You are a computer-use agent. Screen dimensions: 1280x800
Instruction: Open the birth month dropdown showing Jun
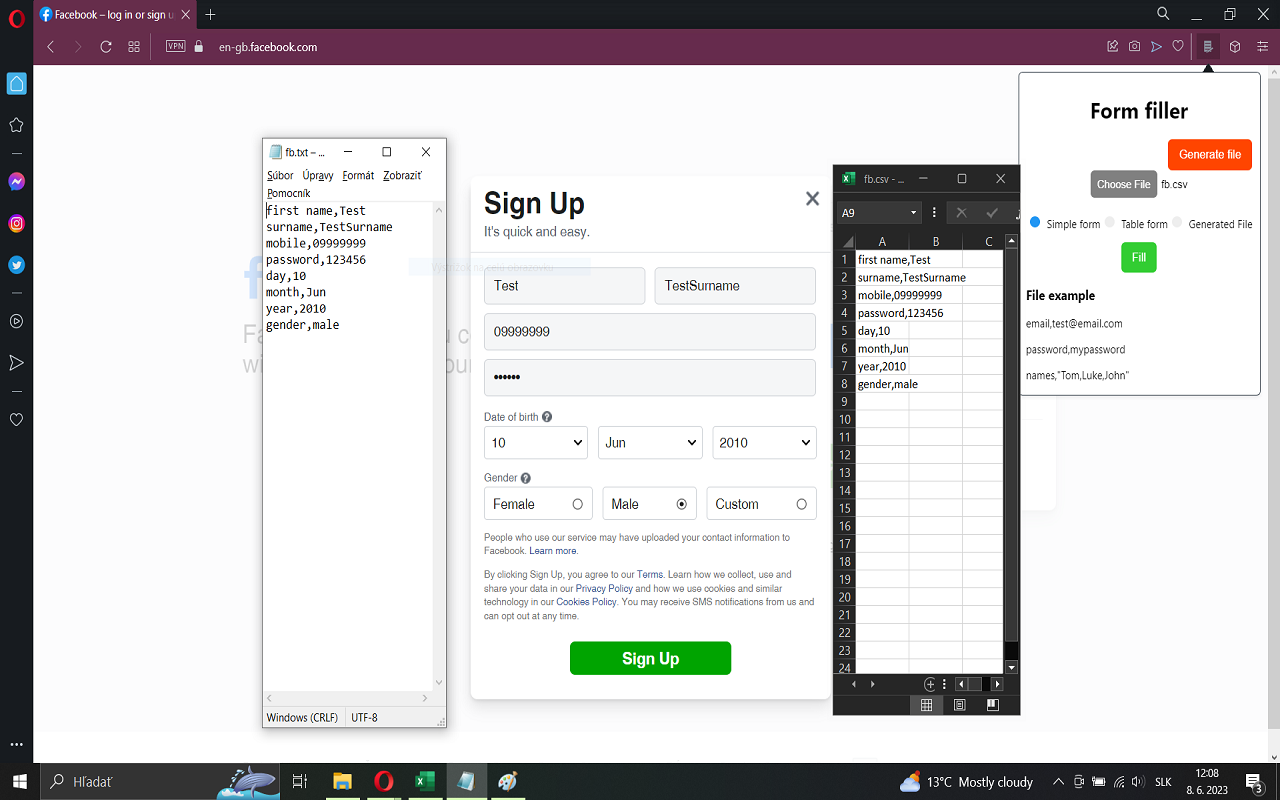point(650,443)
